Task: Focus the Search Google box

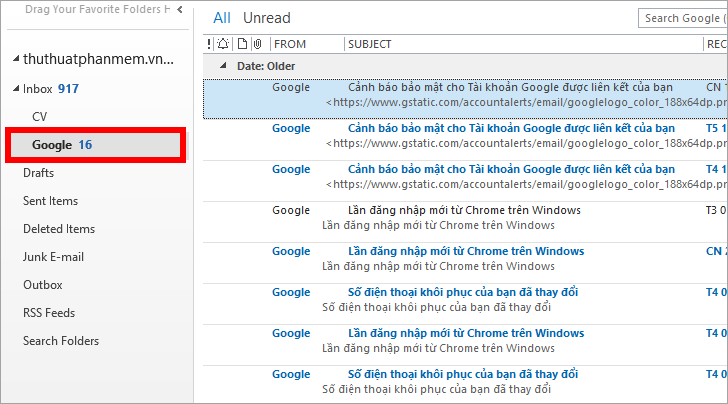Action: click(x=683, y=18)
